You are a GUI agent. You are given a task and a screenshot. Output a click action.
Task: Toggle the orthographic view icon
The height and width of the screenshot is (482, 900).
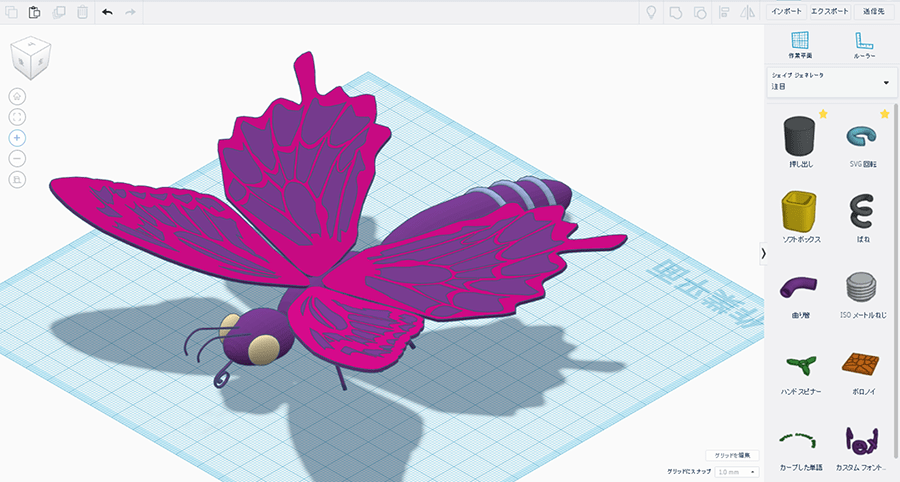pyautogui.click(x=17, y=180)
